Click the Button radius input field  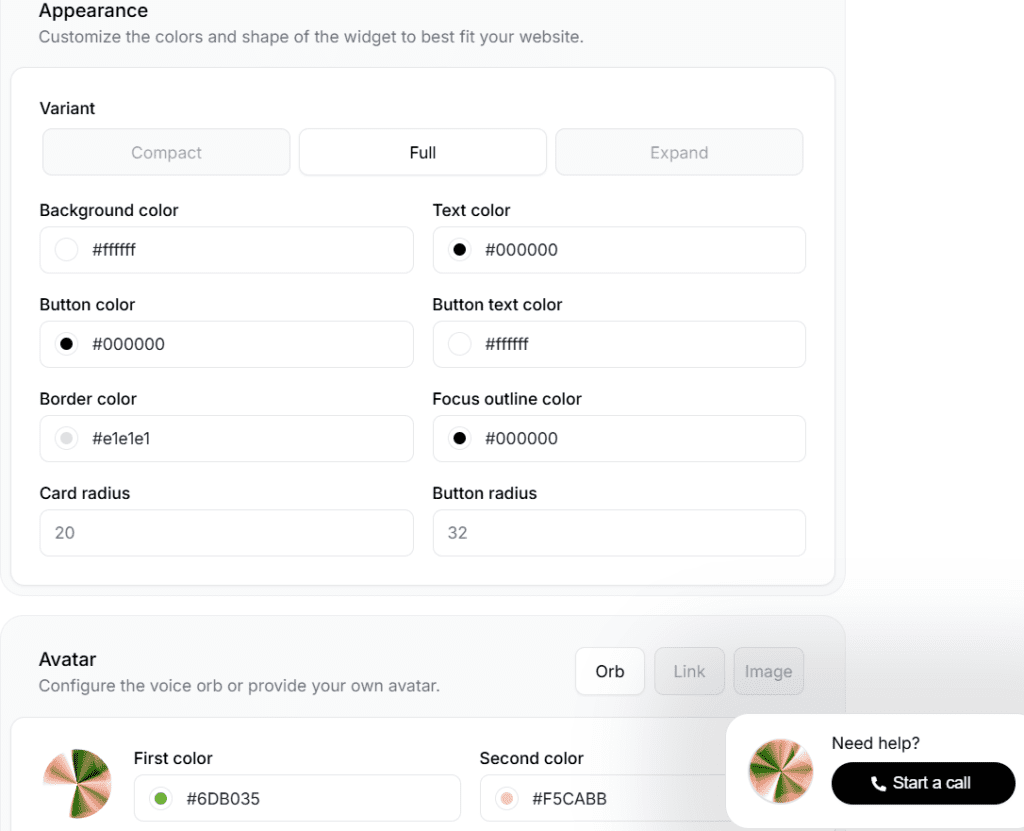pos(619,533)
